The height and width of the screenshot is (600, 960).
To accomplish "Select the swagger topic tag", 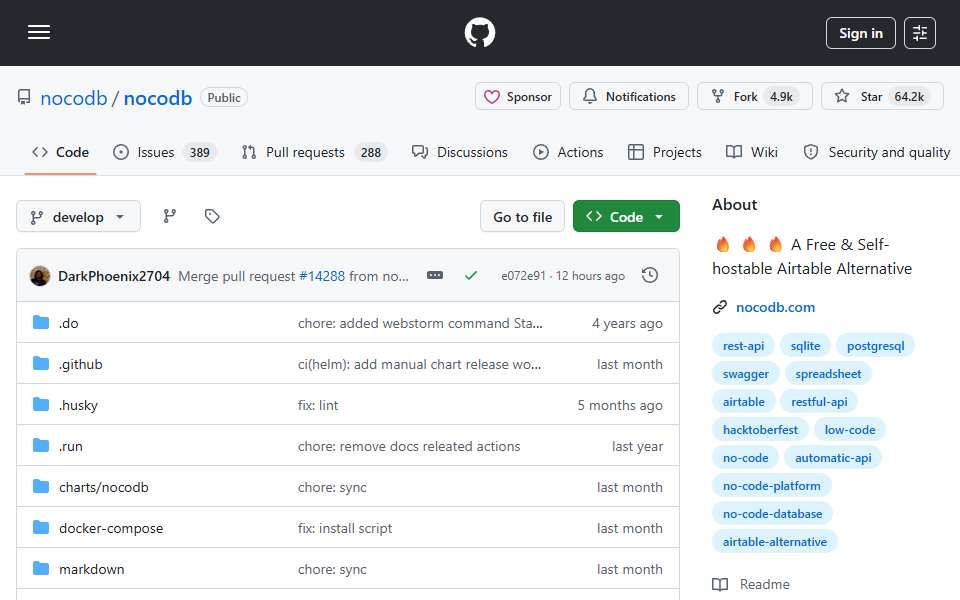I will coord(745,374).
